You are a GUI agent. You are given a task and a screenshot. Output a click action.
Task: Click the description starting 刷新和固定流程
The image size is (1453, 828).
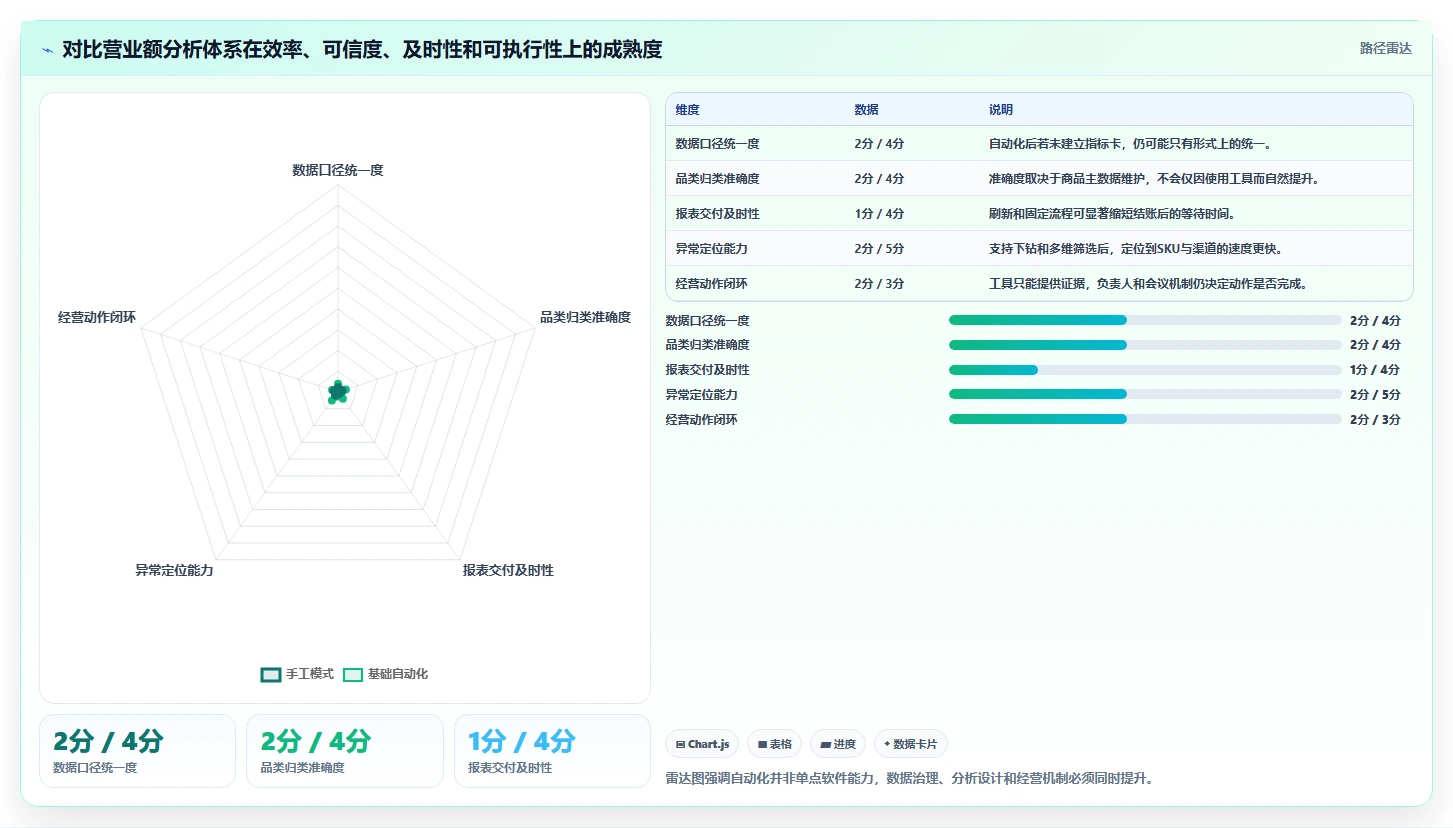1112,214
